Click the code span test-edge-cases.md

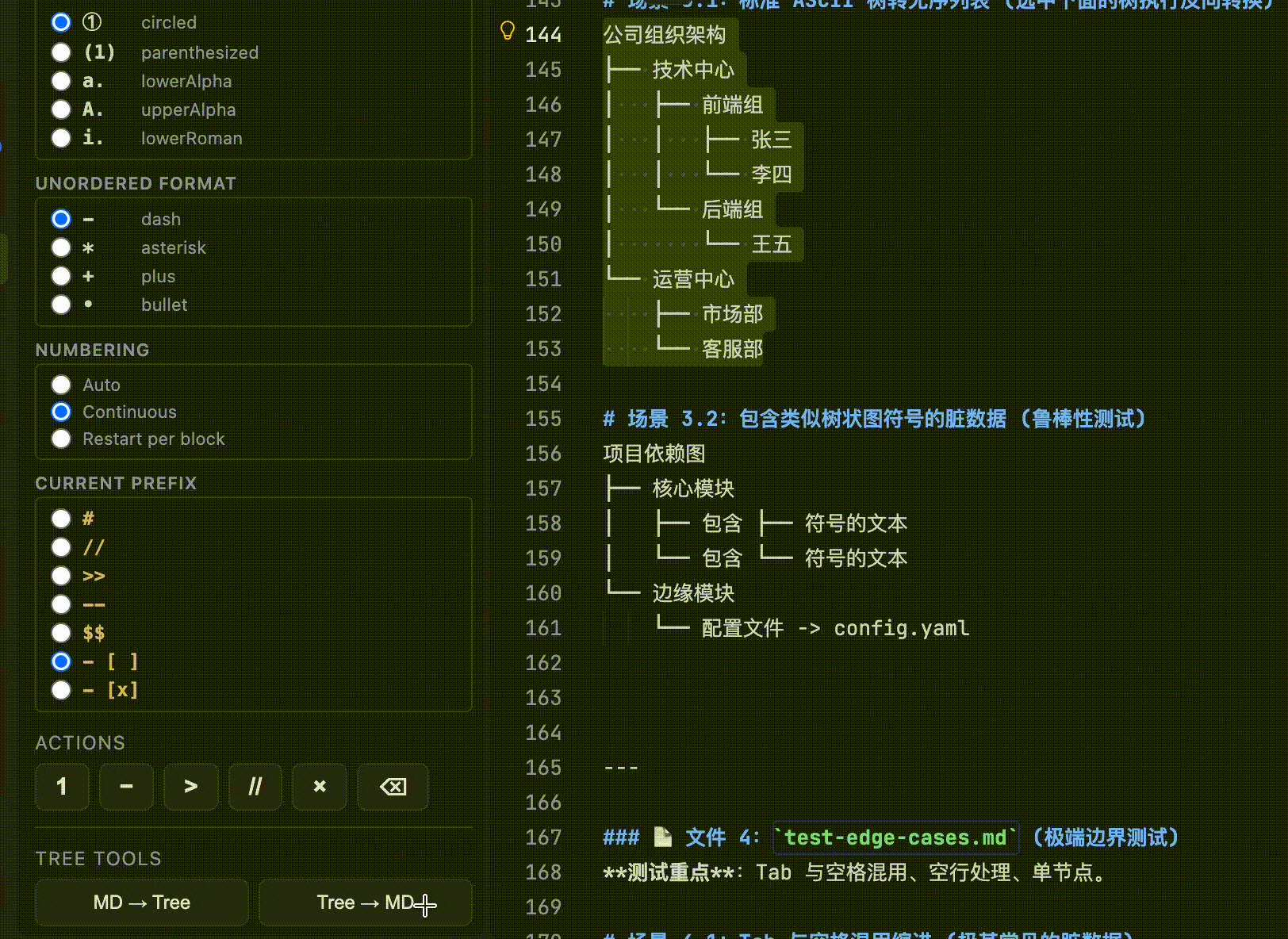895,837
